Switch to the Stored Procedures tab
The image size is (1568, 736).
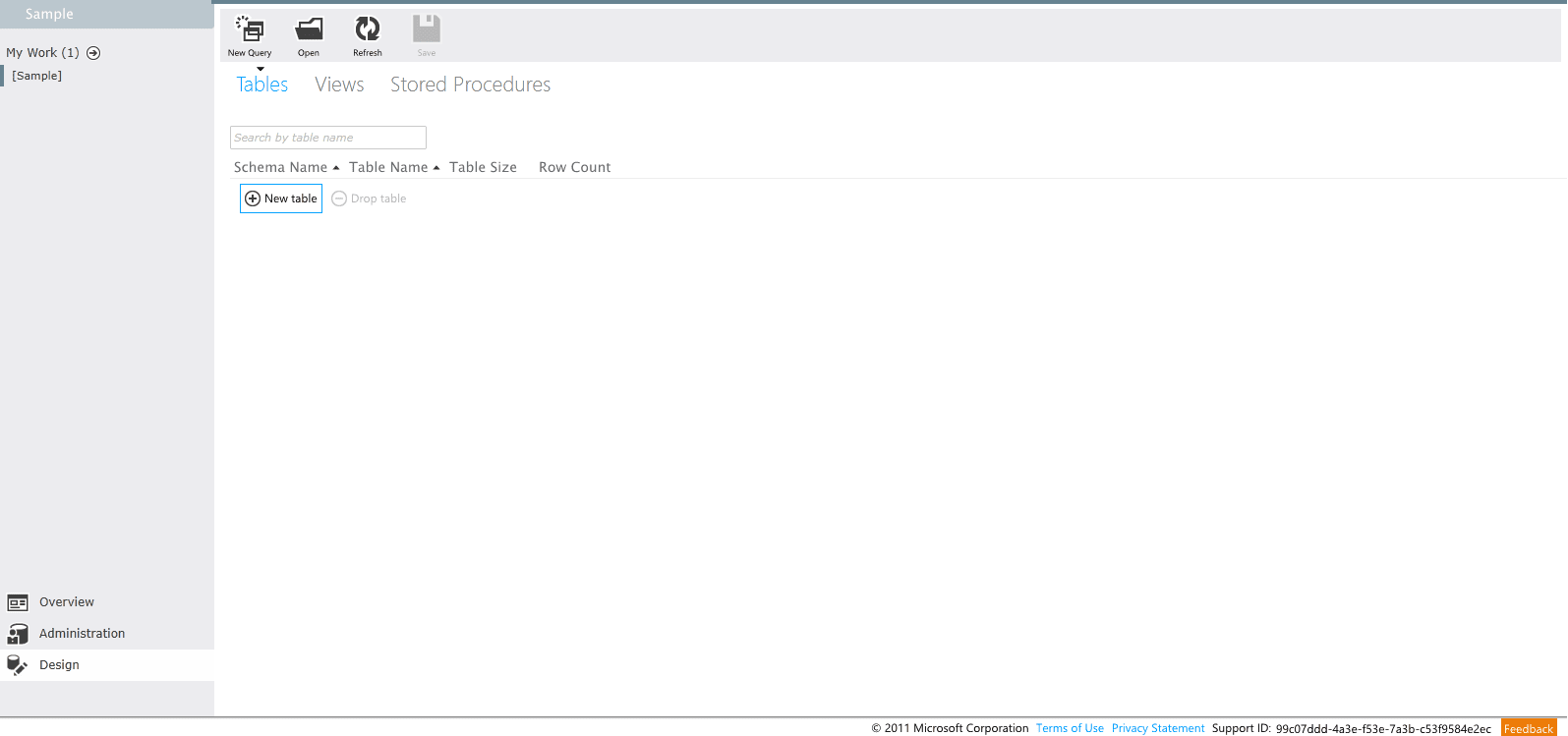pos(470,85)
